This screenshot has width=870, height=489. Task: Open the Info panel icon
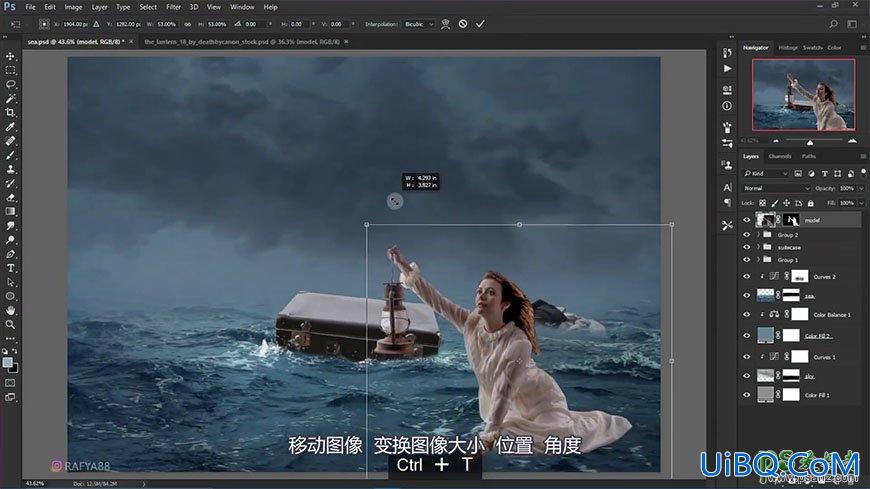tap(727, 106)
